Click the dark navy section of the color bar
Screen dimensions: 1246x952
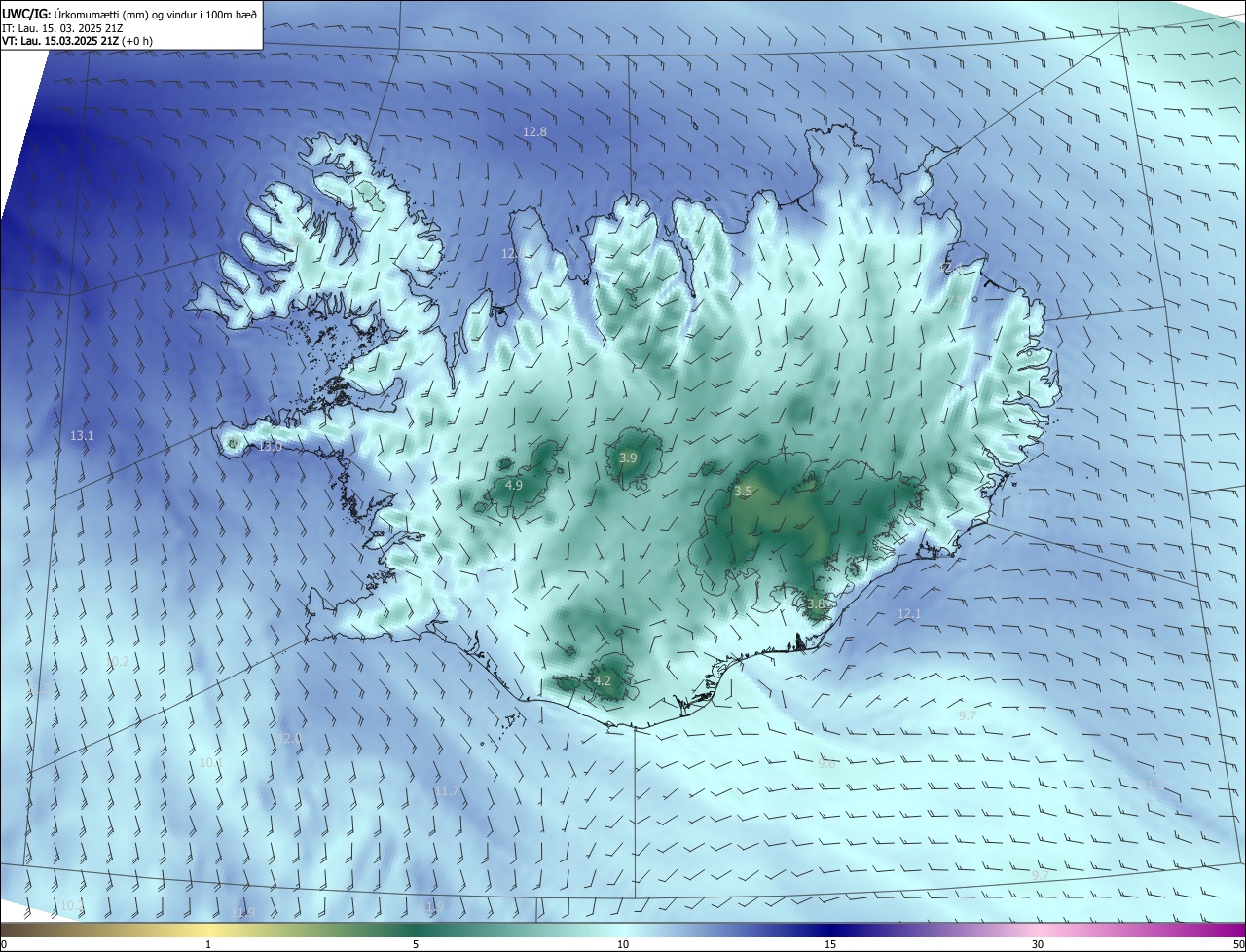click(830, 930)
